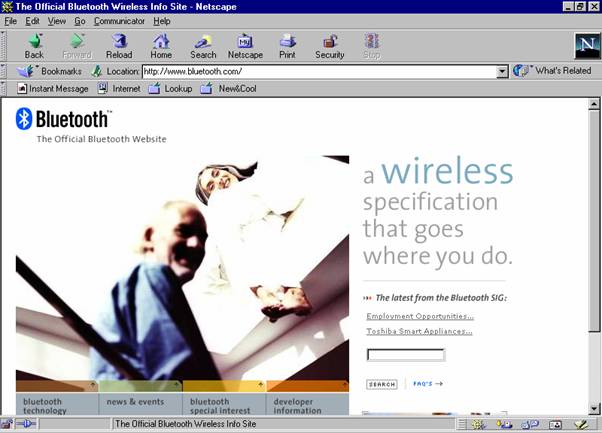The width and height of the screenshot is (602, 433).
Task: Open Navigator from component bar
Action: [478, 424]
